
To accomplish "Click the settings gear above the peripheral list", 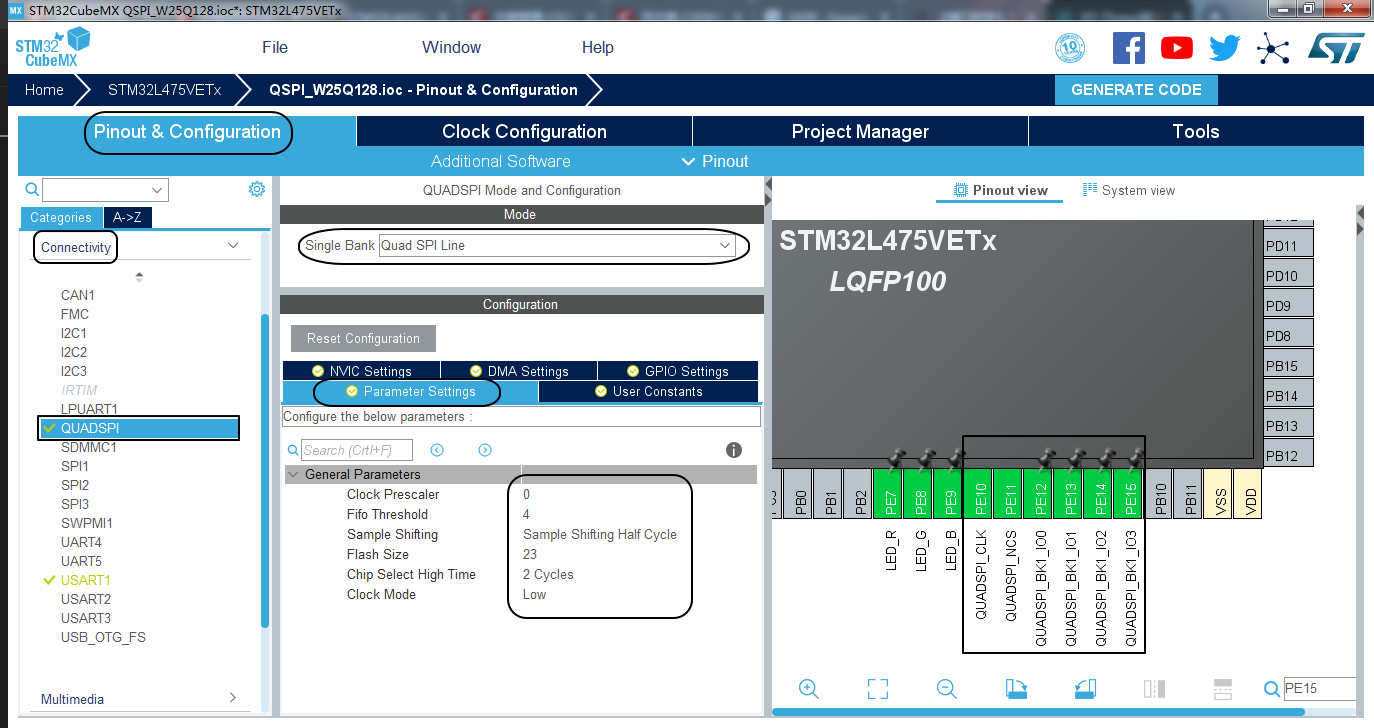I will (x=257, y=188).
